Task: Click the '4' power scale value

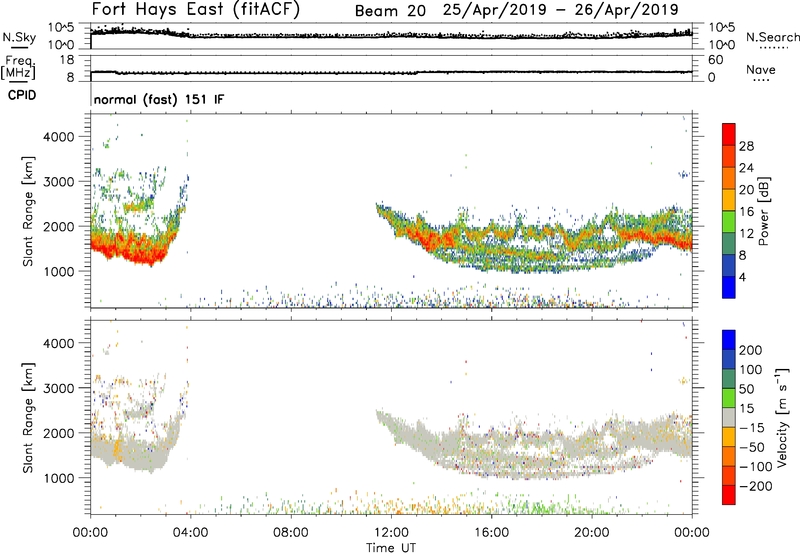Action: coord(742,277)
